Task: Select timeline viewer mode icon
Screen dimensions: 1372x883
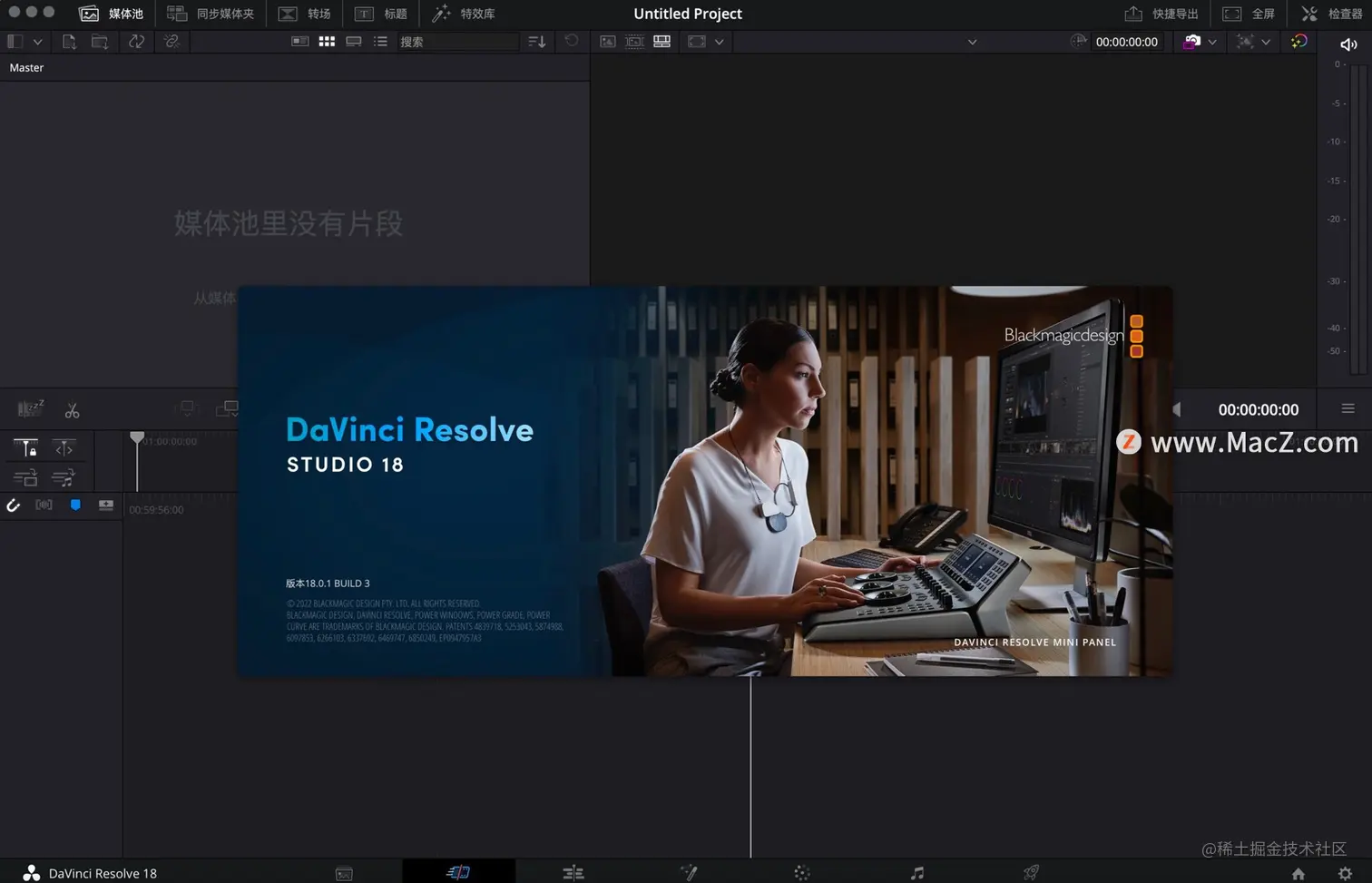Action: [661, 42]
